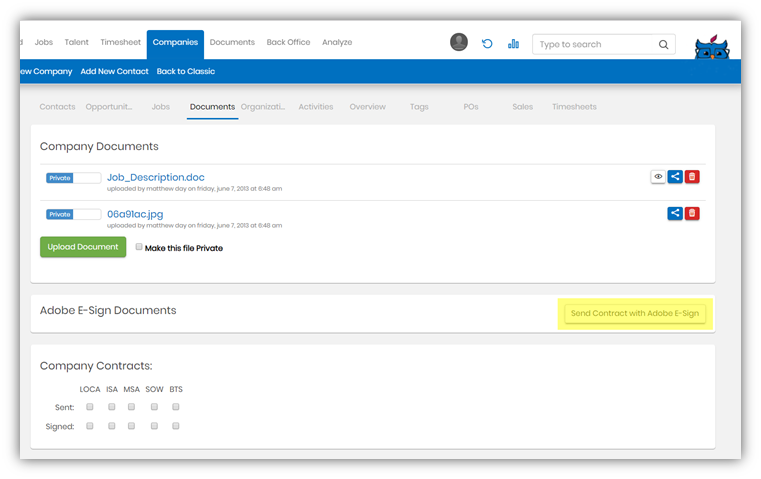Switch to the Sales tab
This screenshot has height=479, width=761.
(523, 107)
